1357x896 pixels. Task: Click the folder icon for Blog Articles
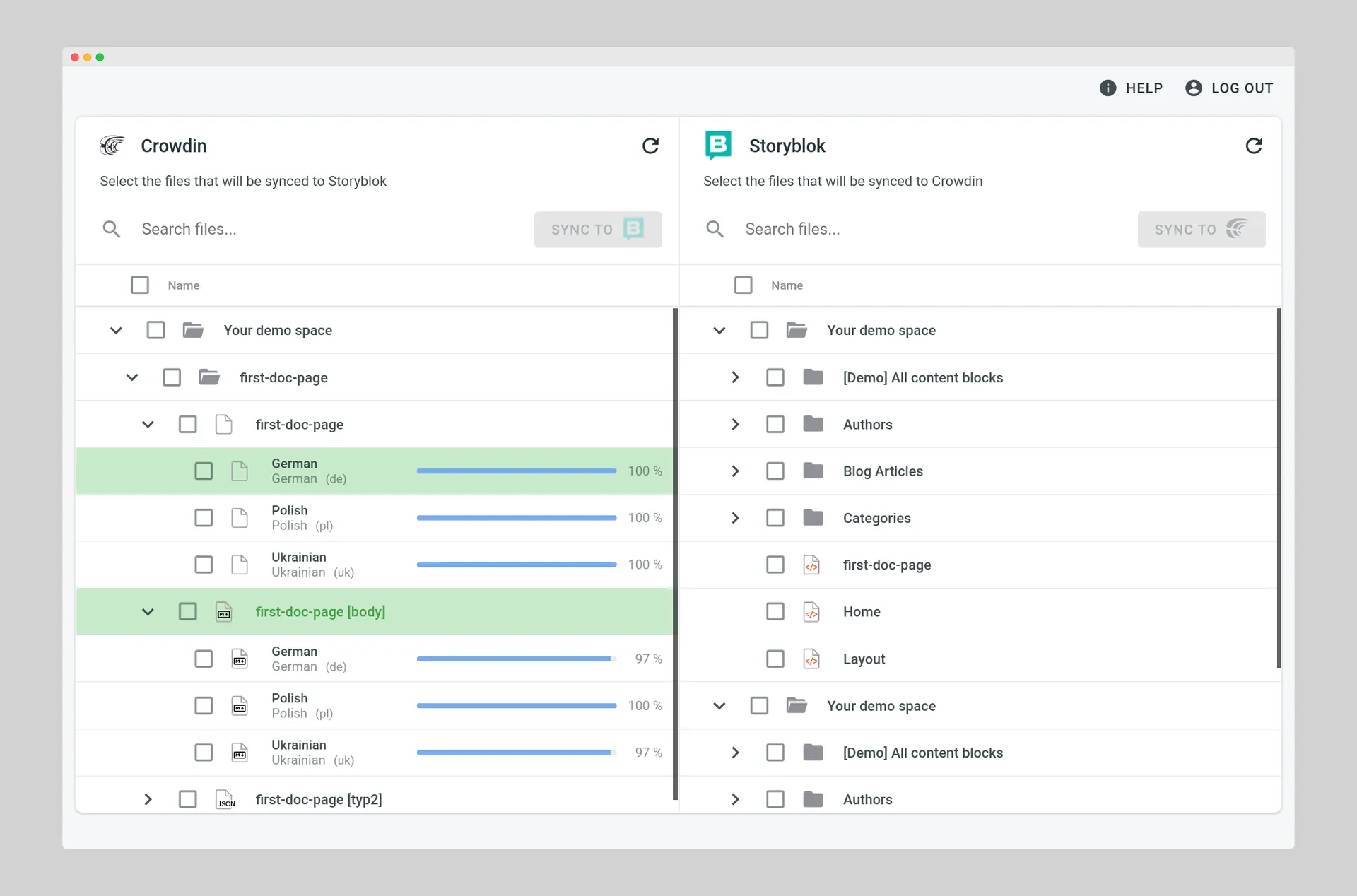pyautogui.click(x=813, y=471)
